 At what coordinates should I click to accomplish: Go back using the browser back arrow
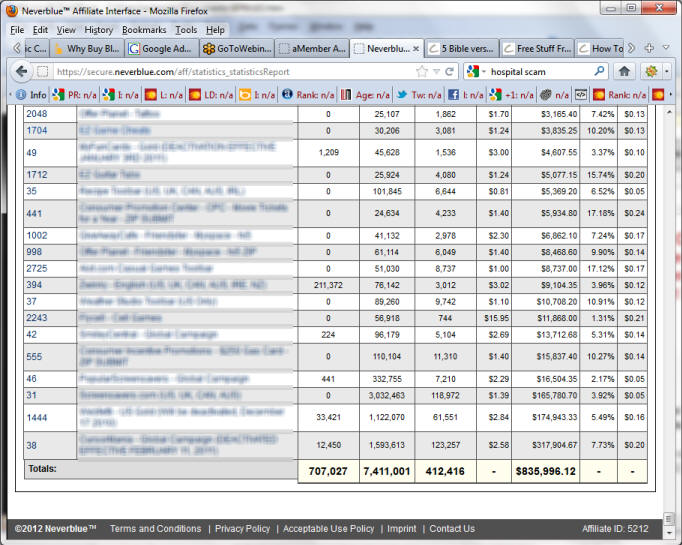21,71
